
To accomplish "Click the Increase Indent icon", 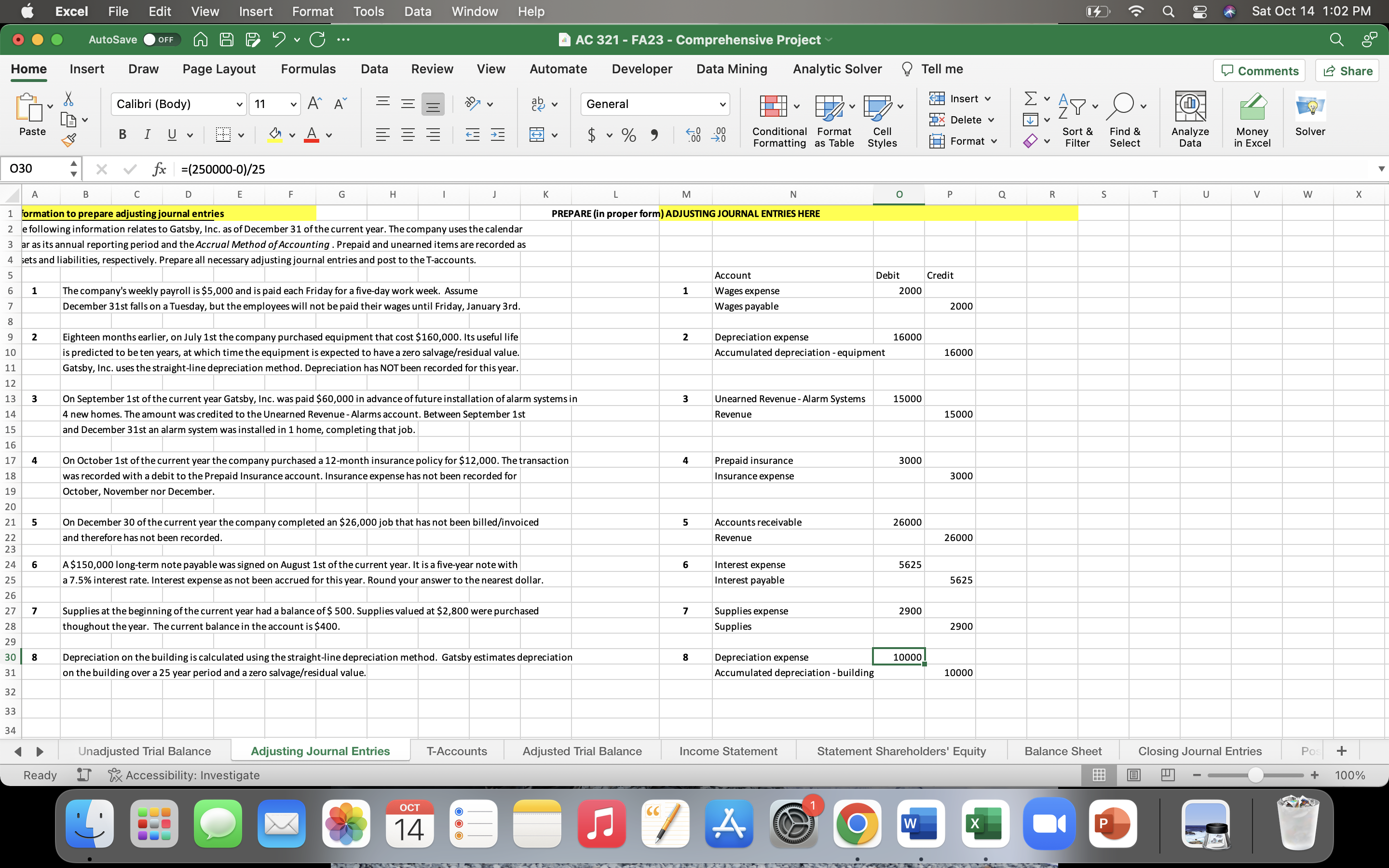I will (x=498, y=135).
